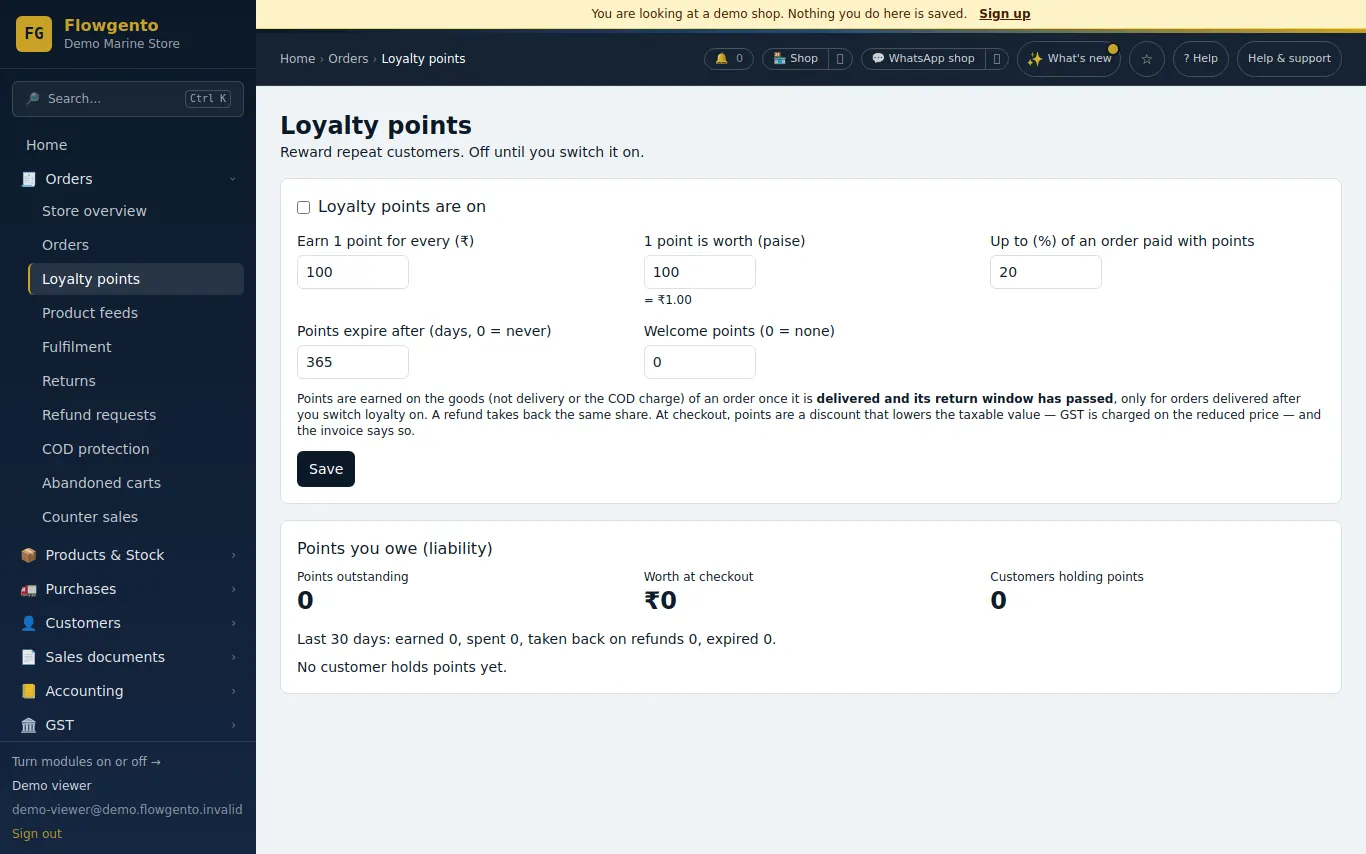This screenshot has width=1366, height=854.
Task: Click the small icon beside Shop button
Action: tap(840, 59)
